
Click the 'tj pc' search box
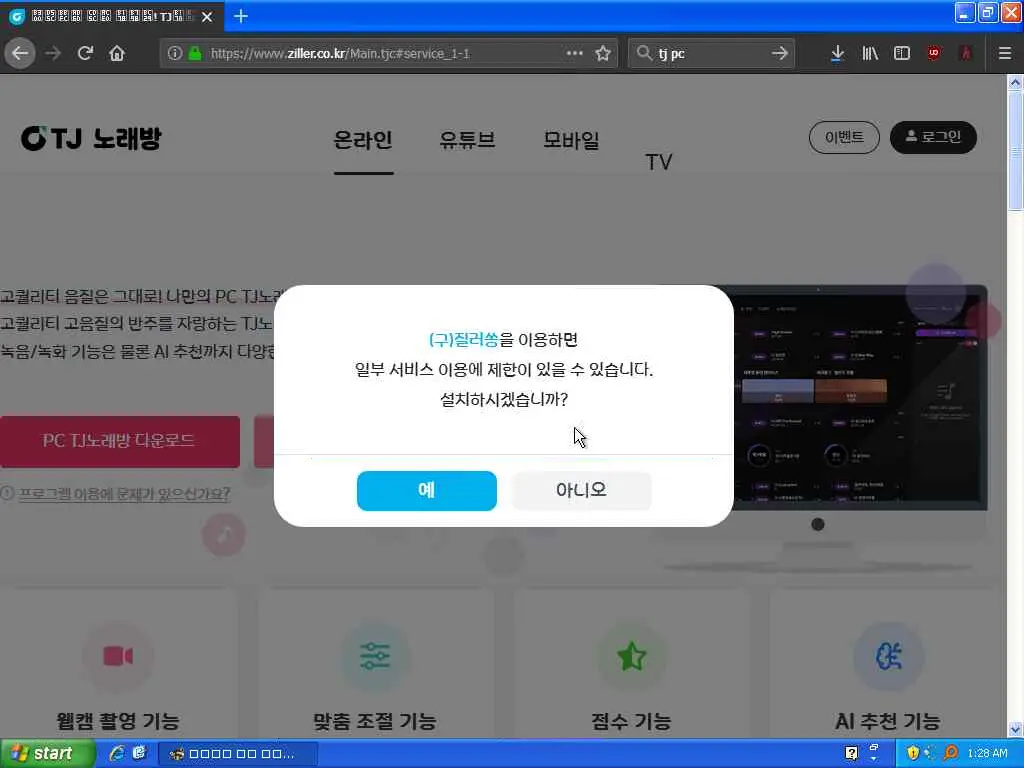pyautogui.click(x=712, y=53)
